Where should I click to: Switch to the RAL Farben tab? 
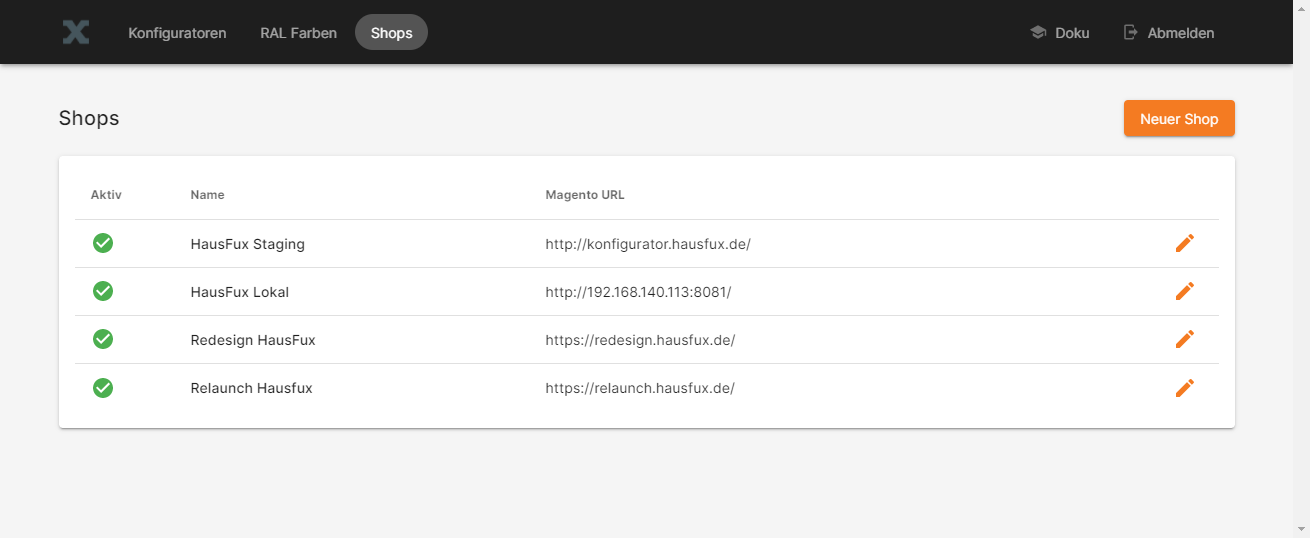(x=298, y=33)
